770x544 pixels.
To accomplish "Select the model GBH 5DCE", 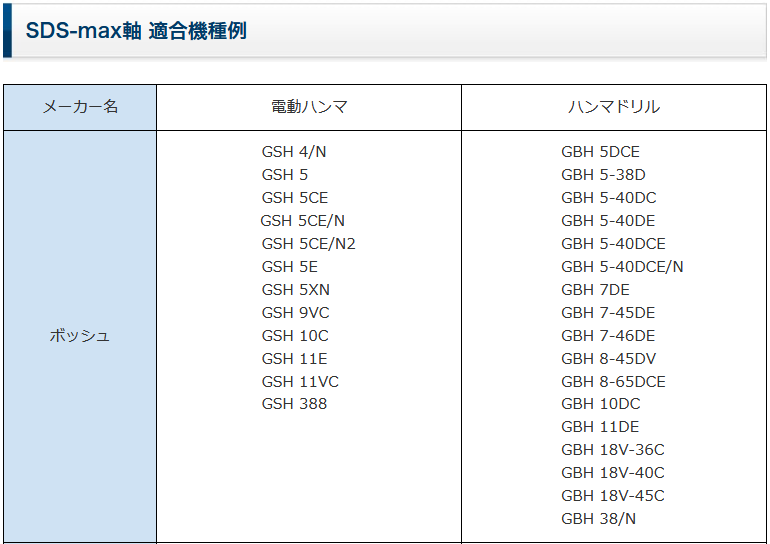I will [600, 152].
